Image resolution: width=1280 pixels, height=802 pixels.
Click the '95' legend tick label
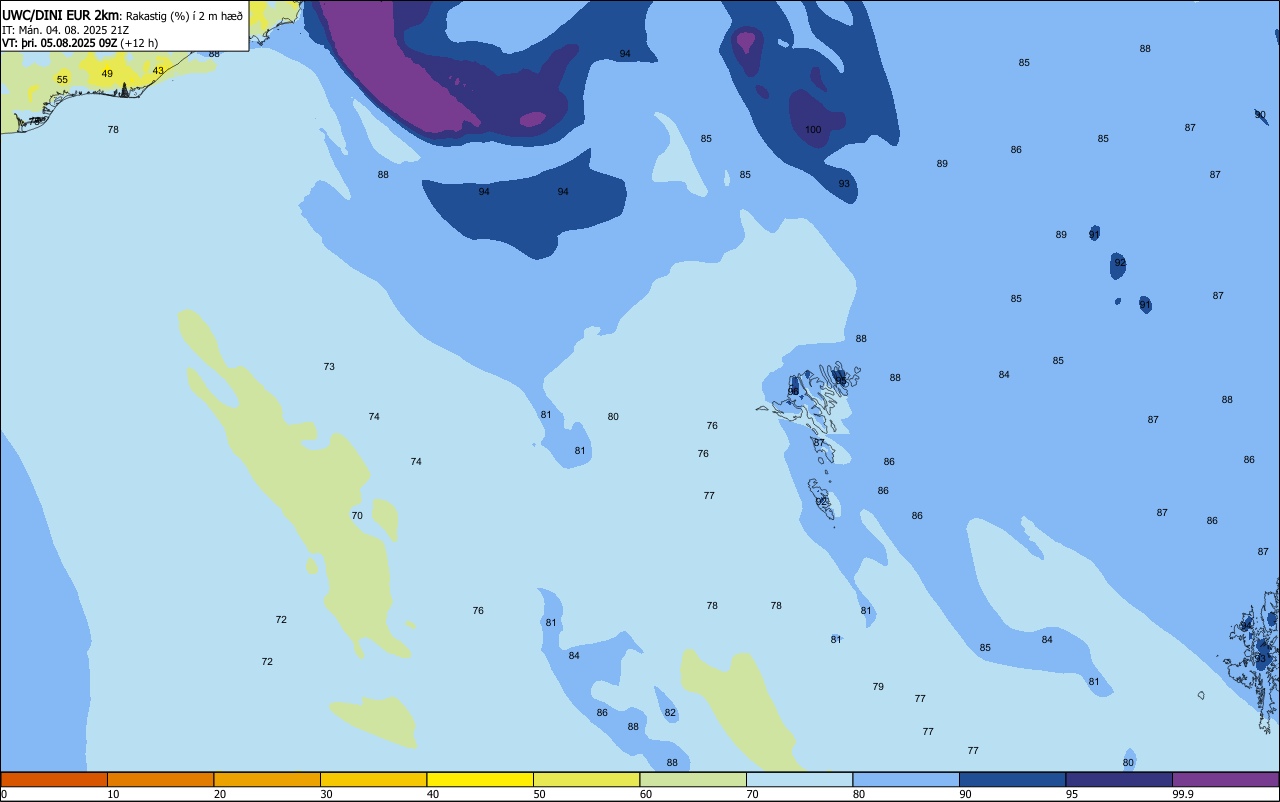(1072, 794)
